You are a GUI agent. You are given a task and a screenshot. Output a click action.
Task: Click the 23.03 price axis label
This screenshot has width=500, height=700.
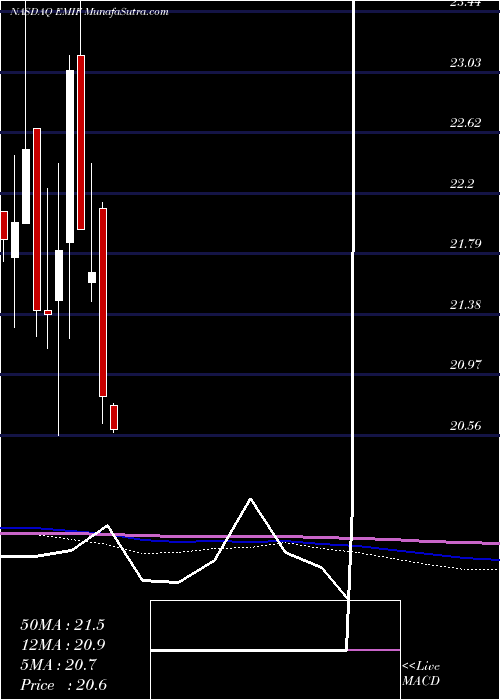click(x=465, y=62)
